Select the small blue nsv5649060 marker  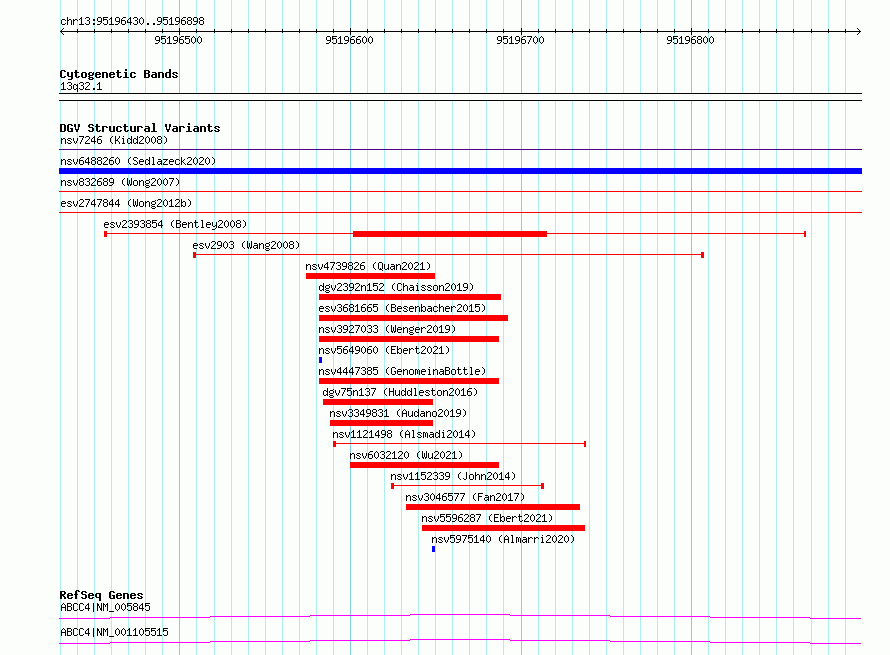click(321, 360)
